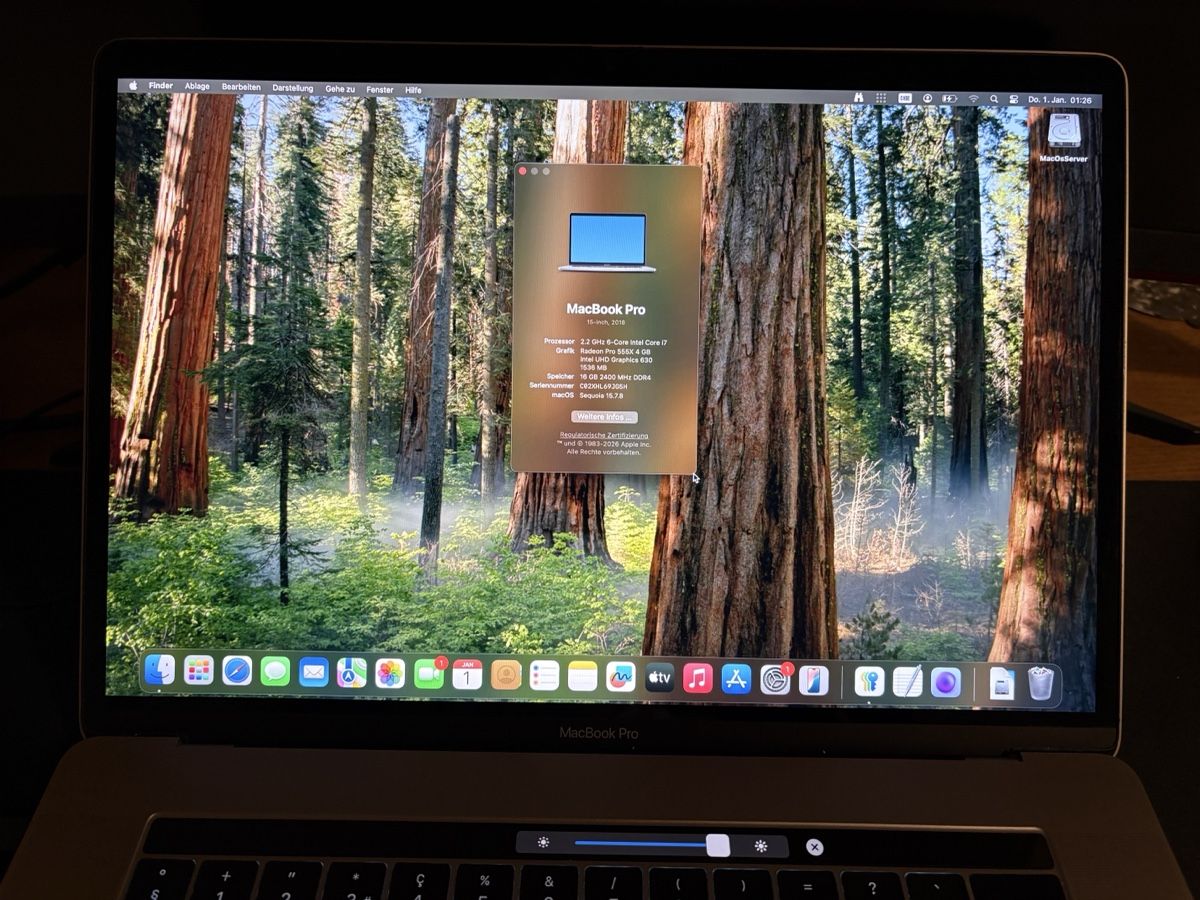The image size is (1200, 900).
Task: Launch Maps from the Dock
Action: point(352,672)
